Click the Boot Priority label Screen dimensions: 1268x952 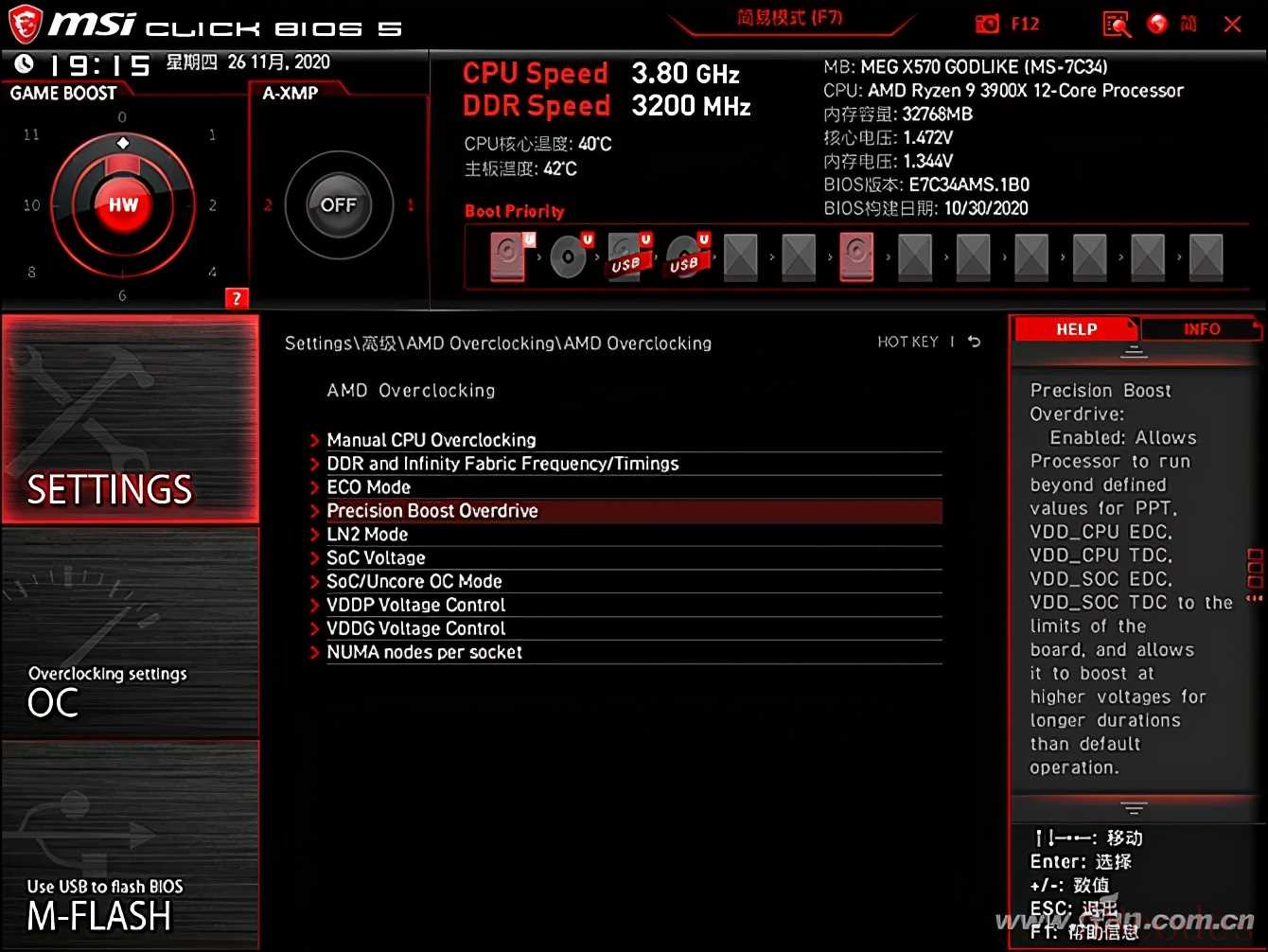pos(514,211)
